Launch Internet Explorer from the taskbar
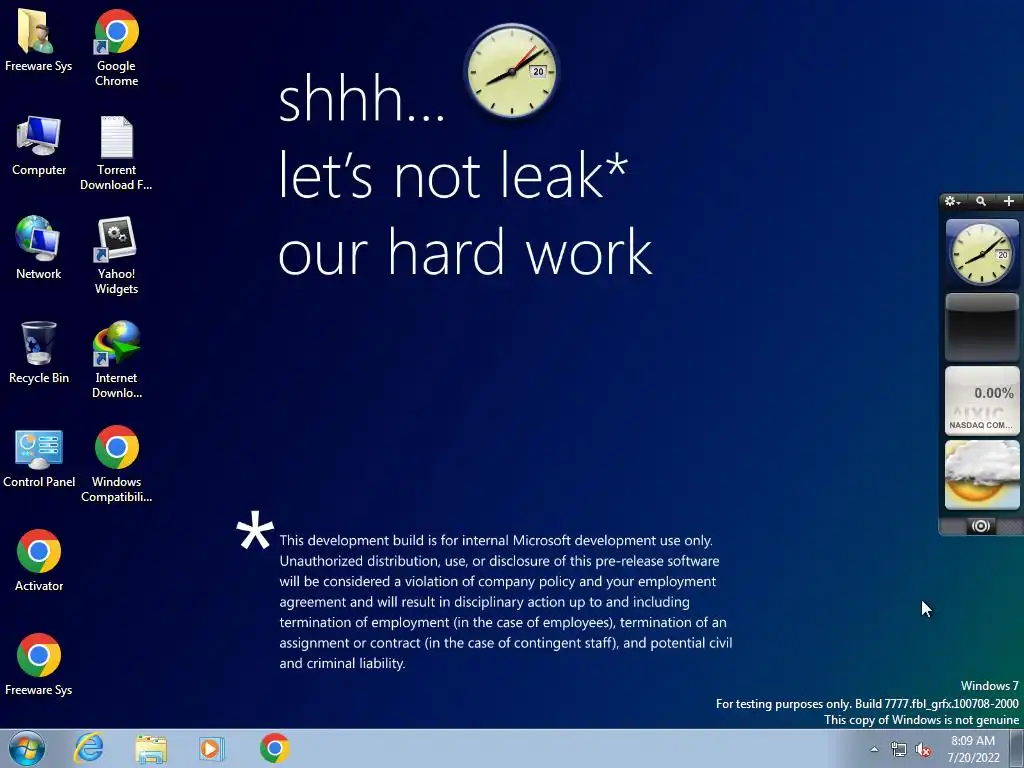 coord(89,748)
